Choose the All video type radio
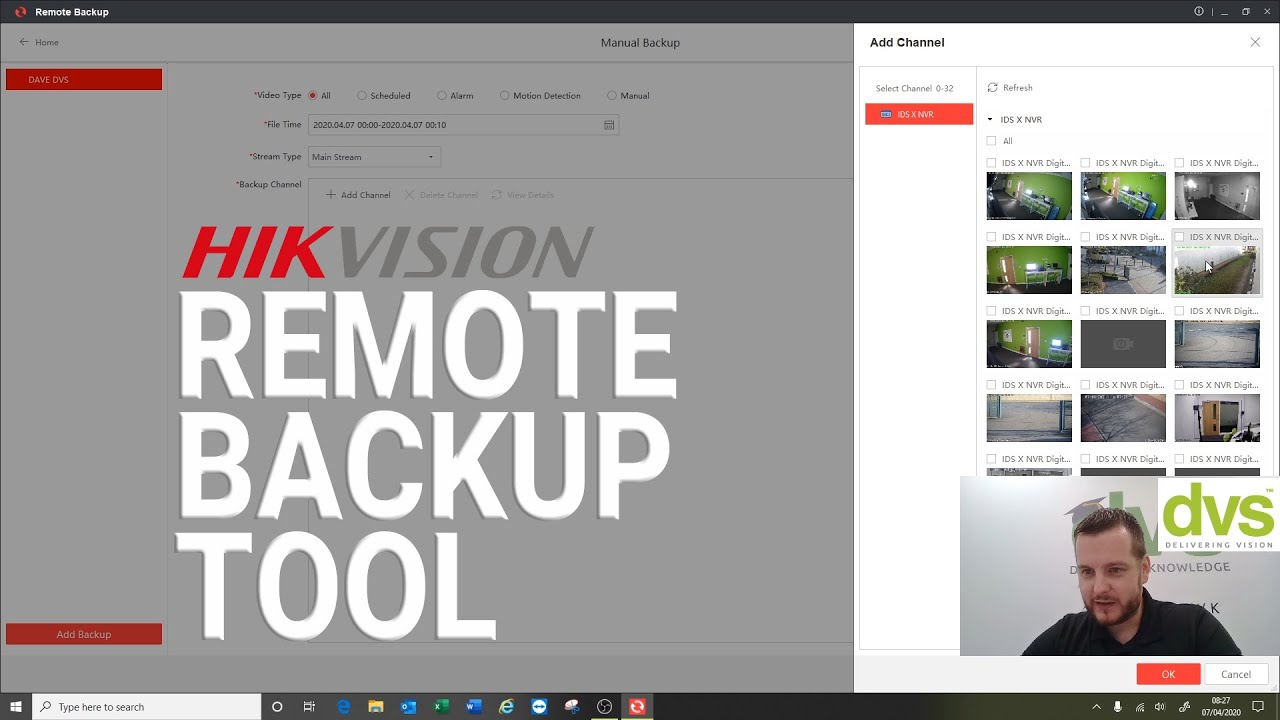Image resolution: width=1280 pixels, height=720 pixels. pos(313,96)
